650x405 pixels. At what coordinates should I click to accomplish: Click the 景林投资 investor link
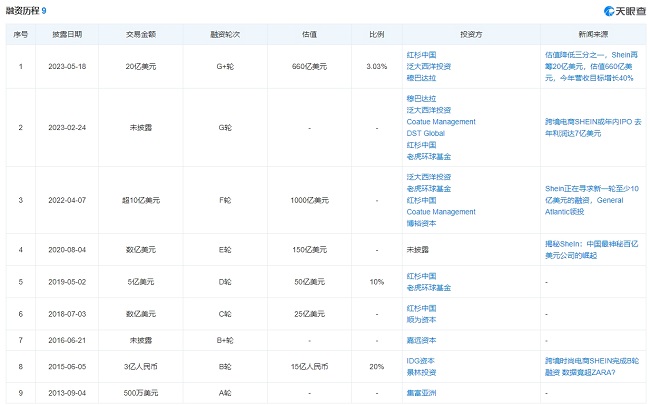[421, 373]
